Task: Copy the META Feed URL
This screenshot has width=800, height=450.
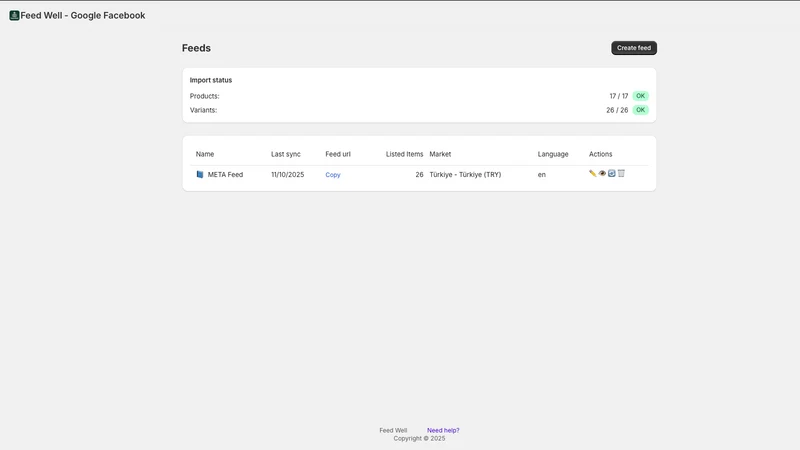Action: click(x=333, y=174)
